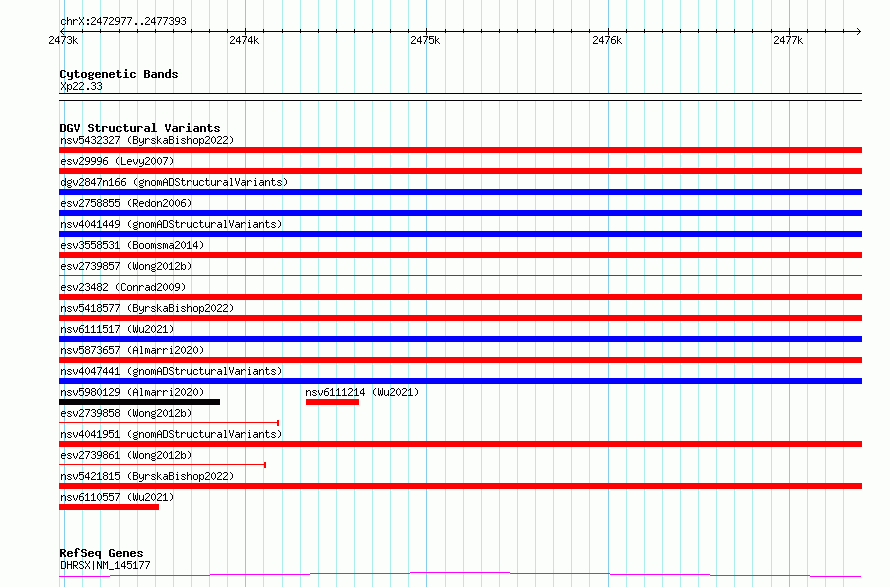Viewport: 890px width, 587px height.
Task: Click the short red bar under nsv6111214
Action: pos(333,402)
